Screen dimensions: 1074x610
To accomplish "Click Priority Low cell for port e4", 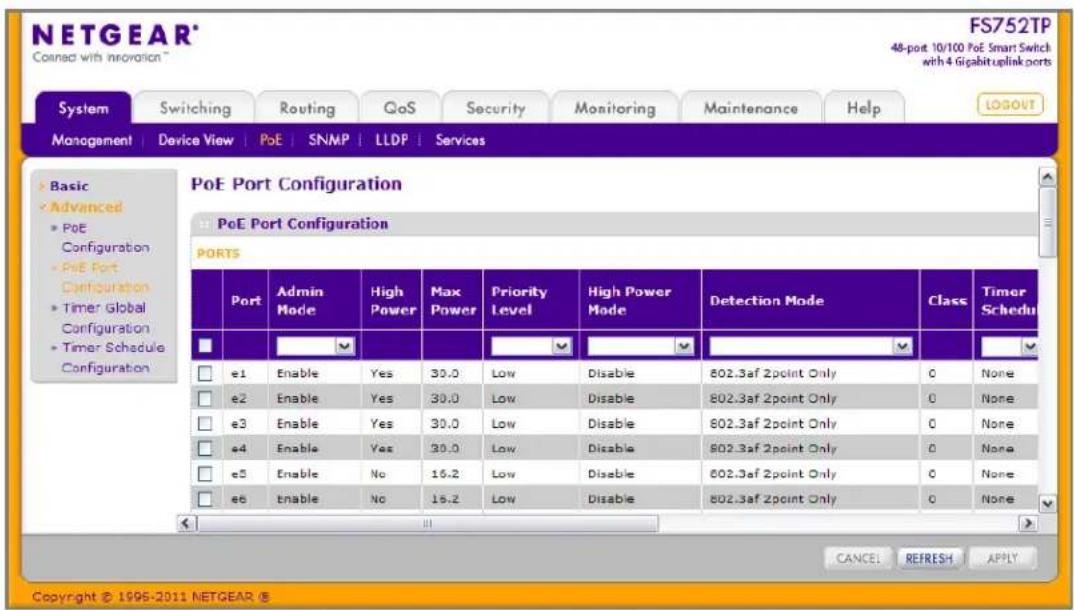I will (503, 448).
